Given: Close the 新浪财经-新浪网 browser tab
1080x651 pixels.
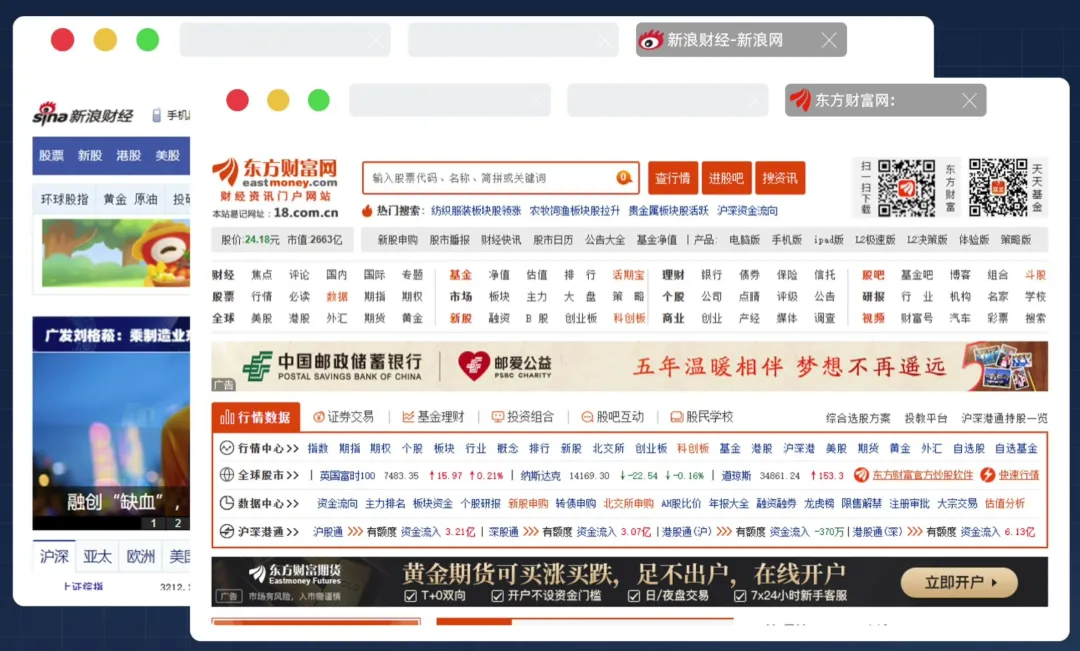Looking at the screenshot, I should click(829, 40).
